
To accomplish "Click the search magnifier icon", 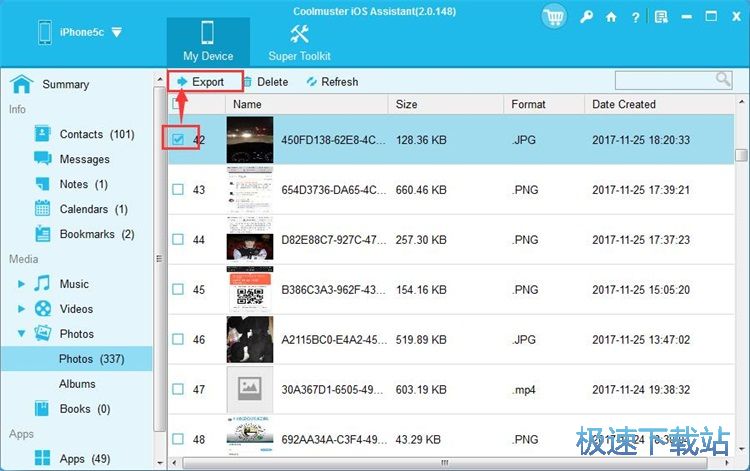I will pos(723,79).
